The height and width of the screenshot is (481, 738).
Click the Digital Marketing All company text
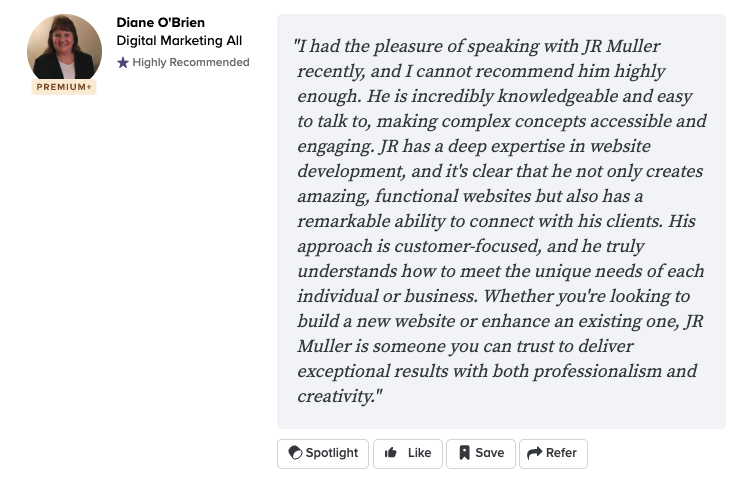click(x=179, y=41)
